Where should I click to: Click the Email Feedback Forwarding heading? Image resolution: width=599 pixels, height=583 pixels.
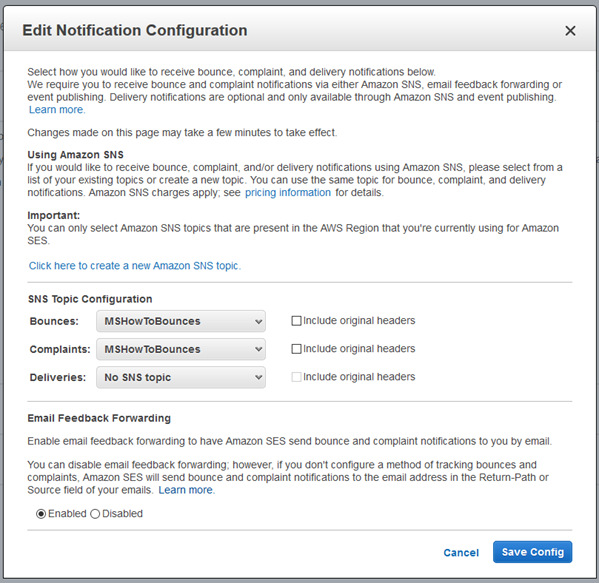[99, 418]
